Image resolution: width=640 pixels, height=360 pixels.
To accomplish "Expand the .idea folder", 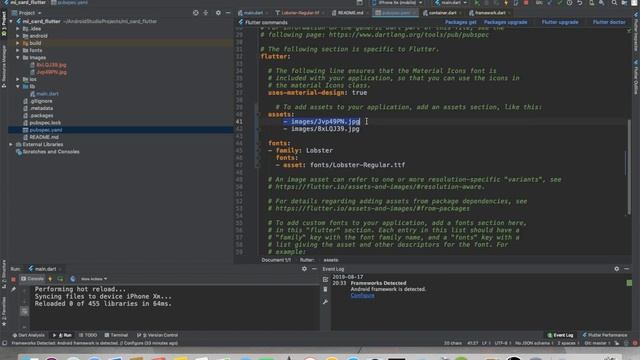I will click(18, 29).
